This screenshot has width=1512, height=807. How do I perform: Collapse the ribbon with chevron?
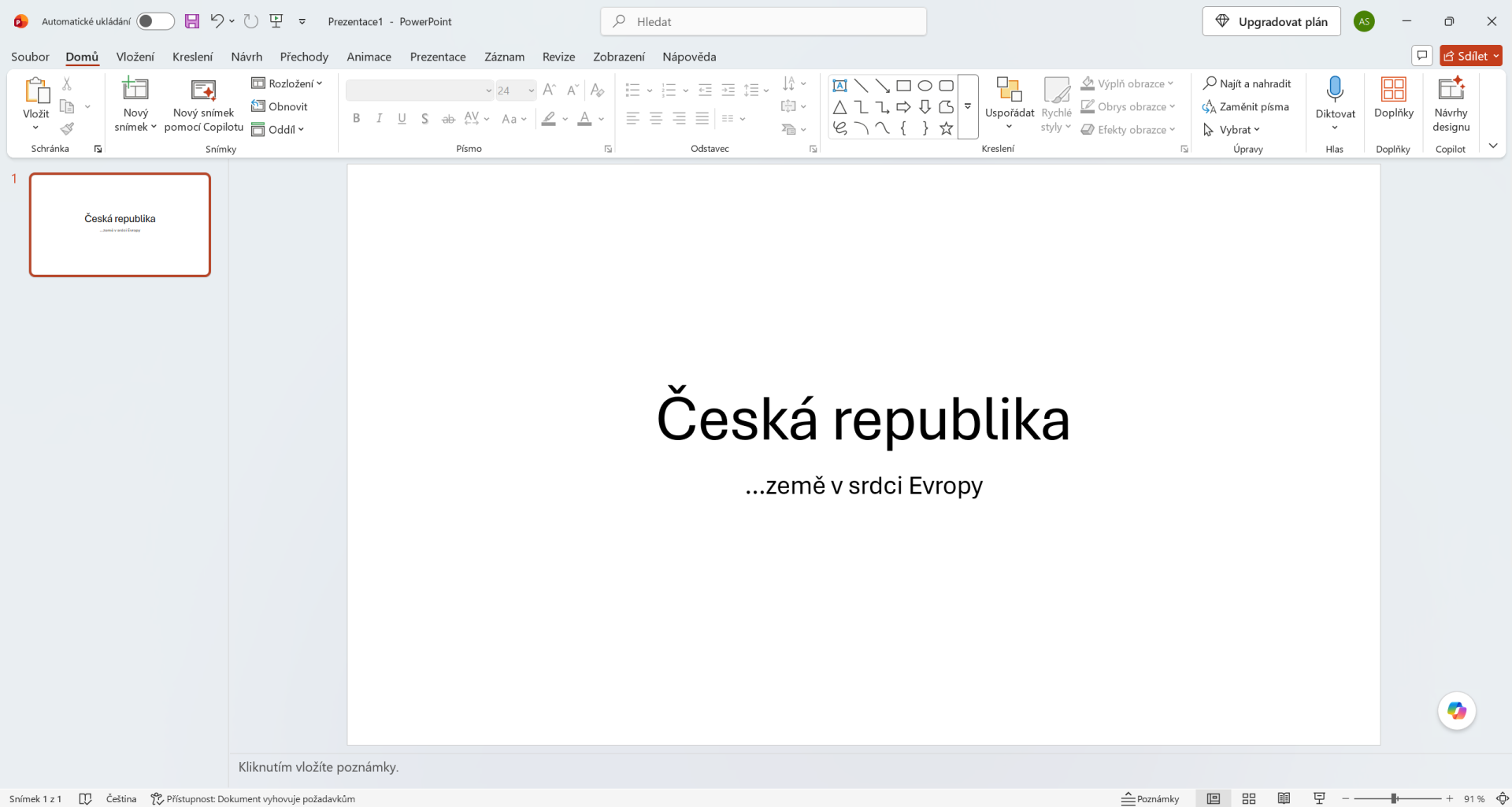click(x=1493, y=146)
